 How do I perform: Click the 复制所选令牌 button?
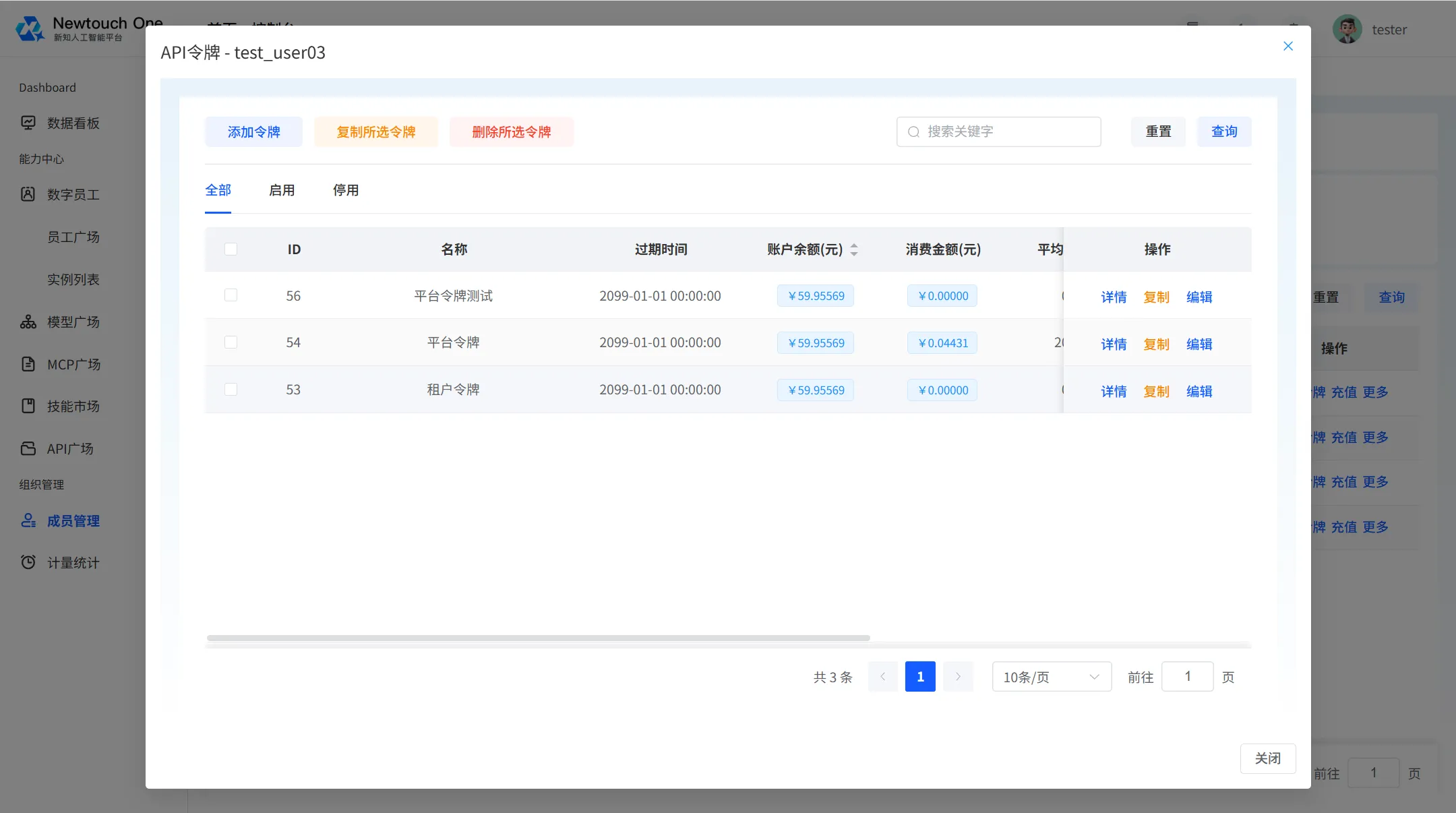pyautogui.click(x=376, y=132)
